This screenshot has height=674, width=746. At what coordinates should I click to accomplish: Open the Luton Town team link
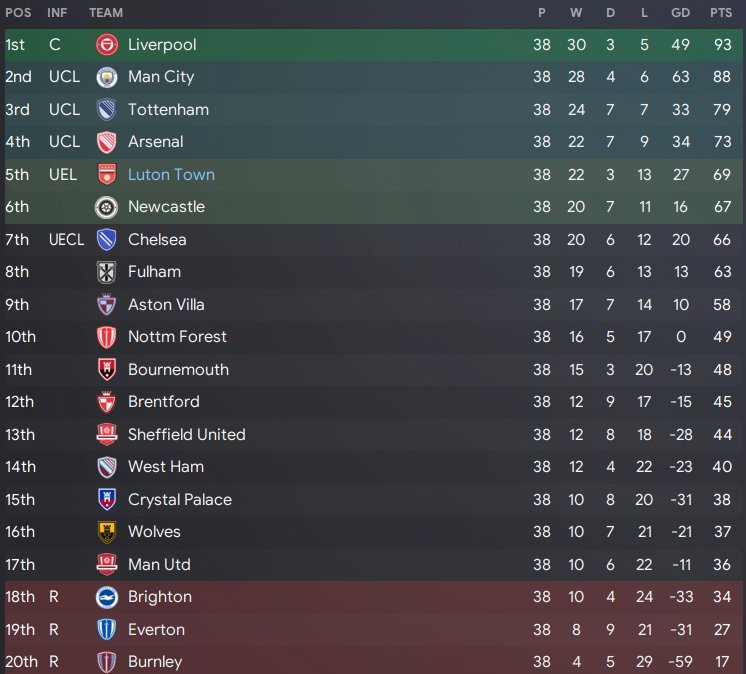pyautogui.click(x=171, y=175)
